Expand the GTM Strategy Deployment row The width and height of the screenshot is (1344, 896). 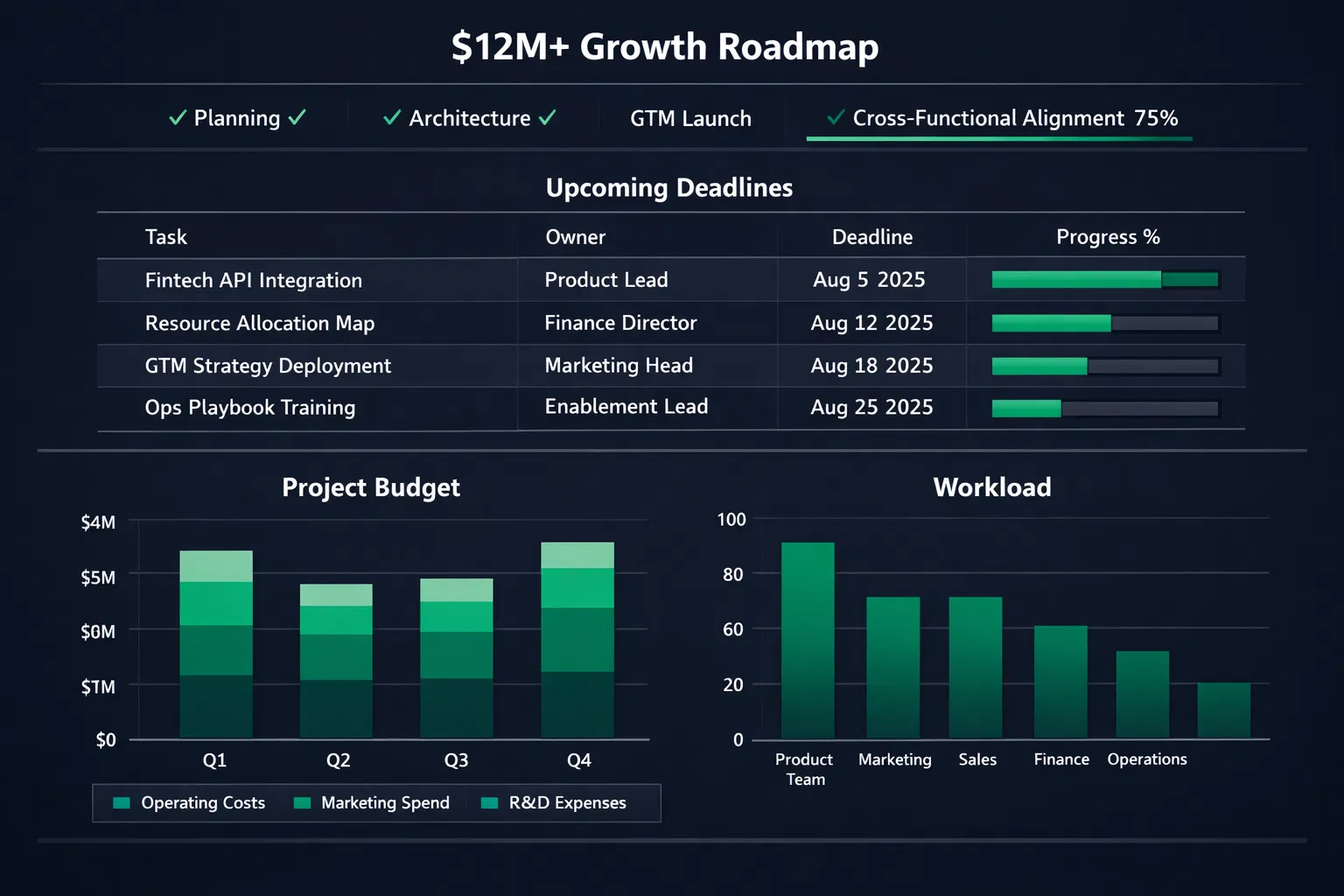(269, 366)
